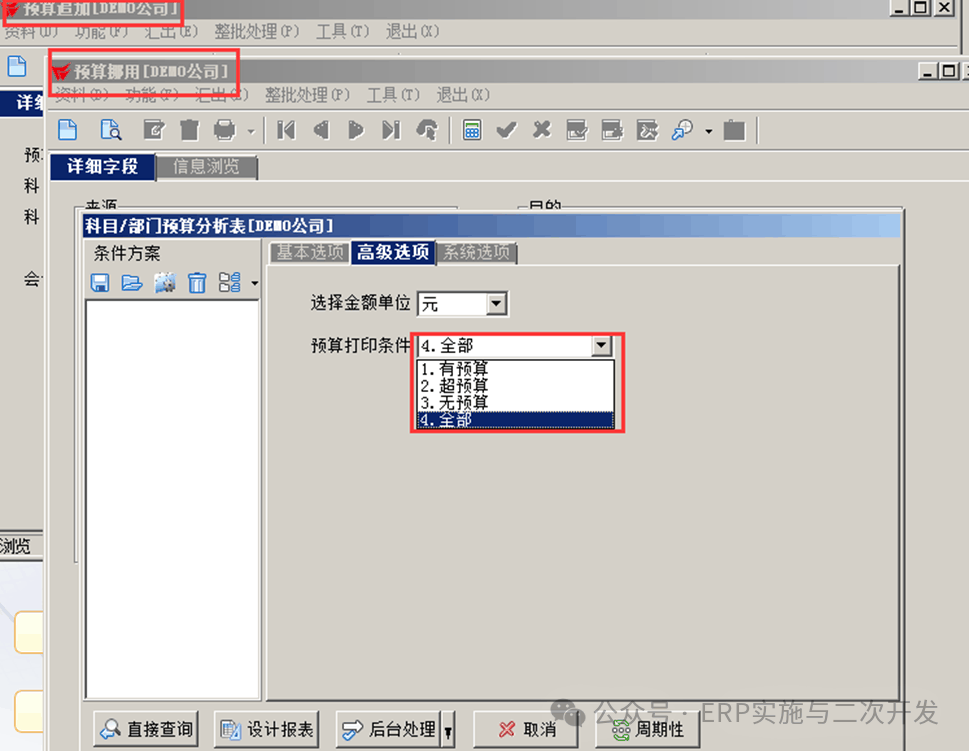The height and width of the screenshot is (751, 969).
Task: Click the 直接查询 button
Action: point(146,730)
